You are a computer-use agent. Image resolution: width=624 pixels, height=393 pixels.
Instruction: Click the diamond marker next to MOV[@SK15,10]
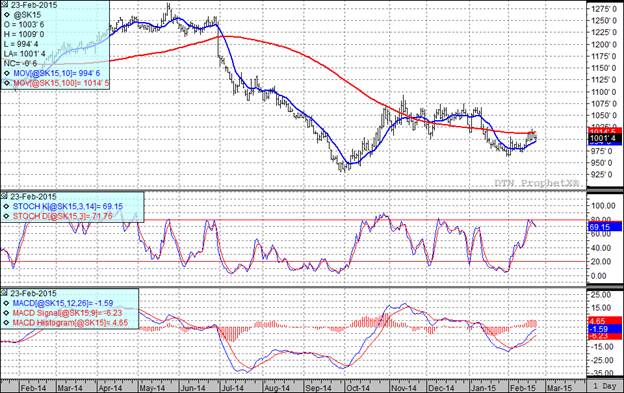pos(7,74)
